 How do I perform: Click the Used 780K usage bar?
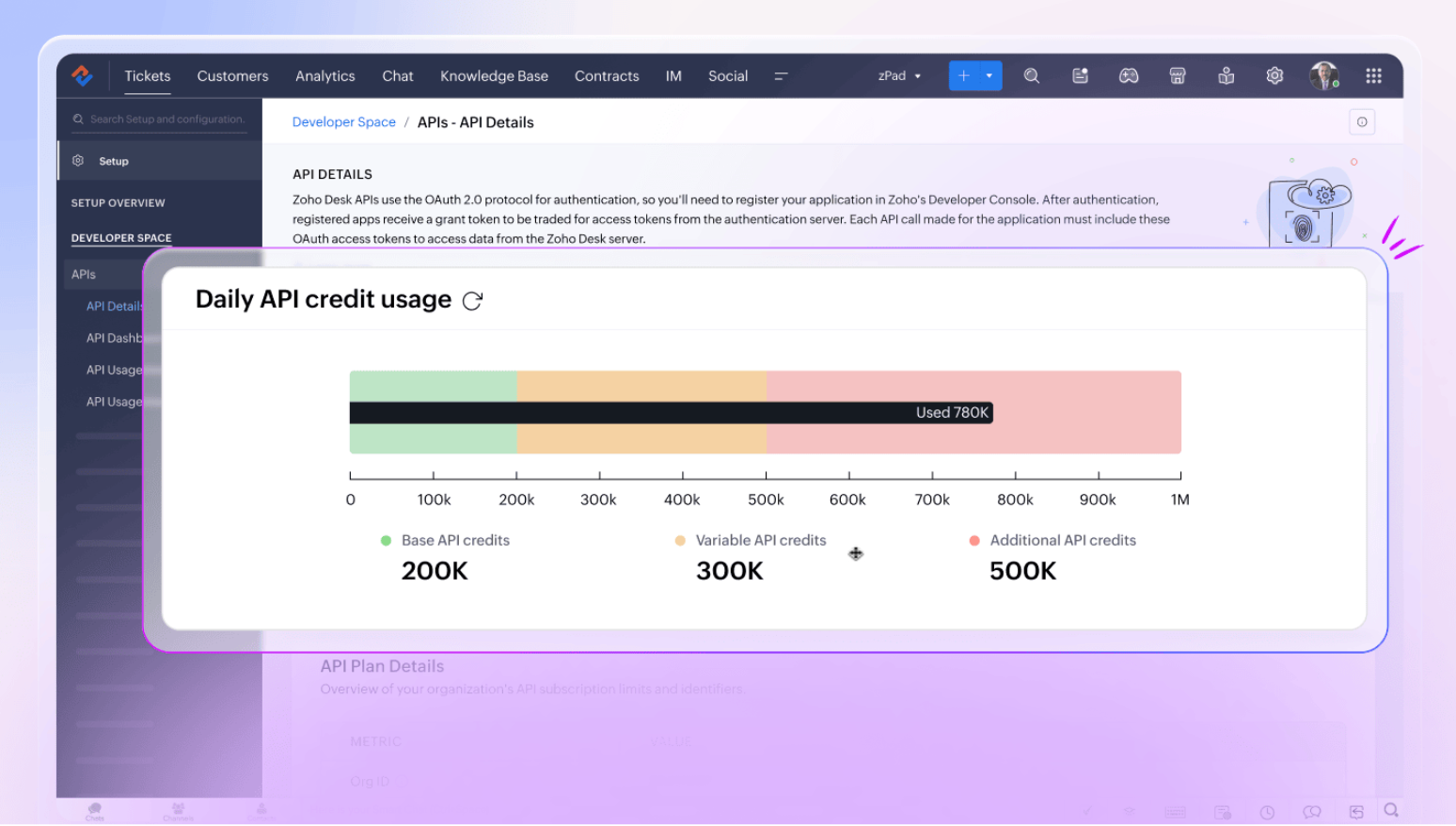point(672,413)
